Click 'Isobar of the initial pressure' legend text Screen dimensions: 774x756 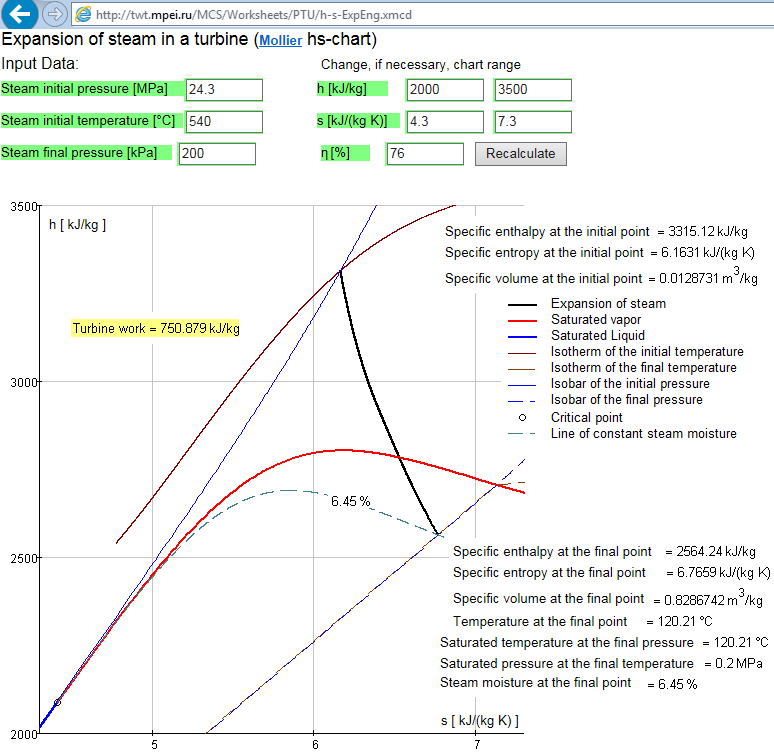click(630, 384)
